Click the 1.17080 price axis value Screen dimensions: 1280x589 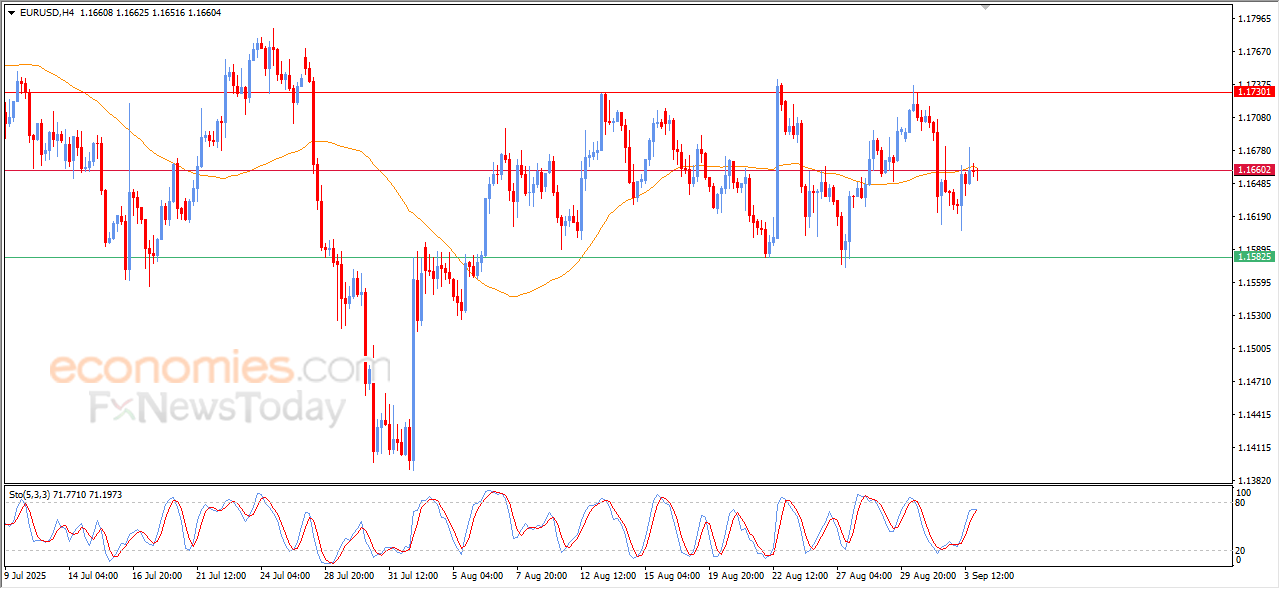(x=1254, y=118)
